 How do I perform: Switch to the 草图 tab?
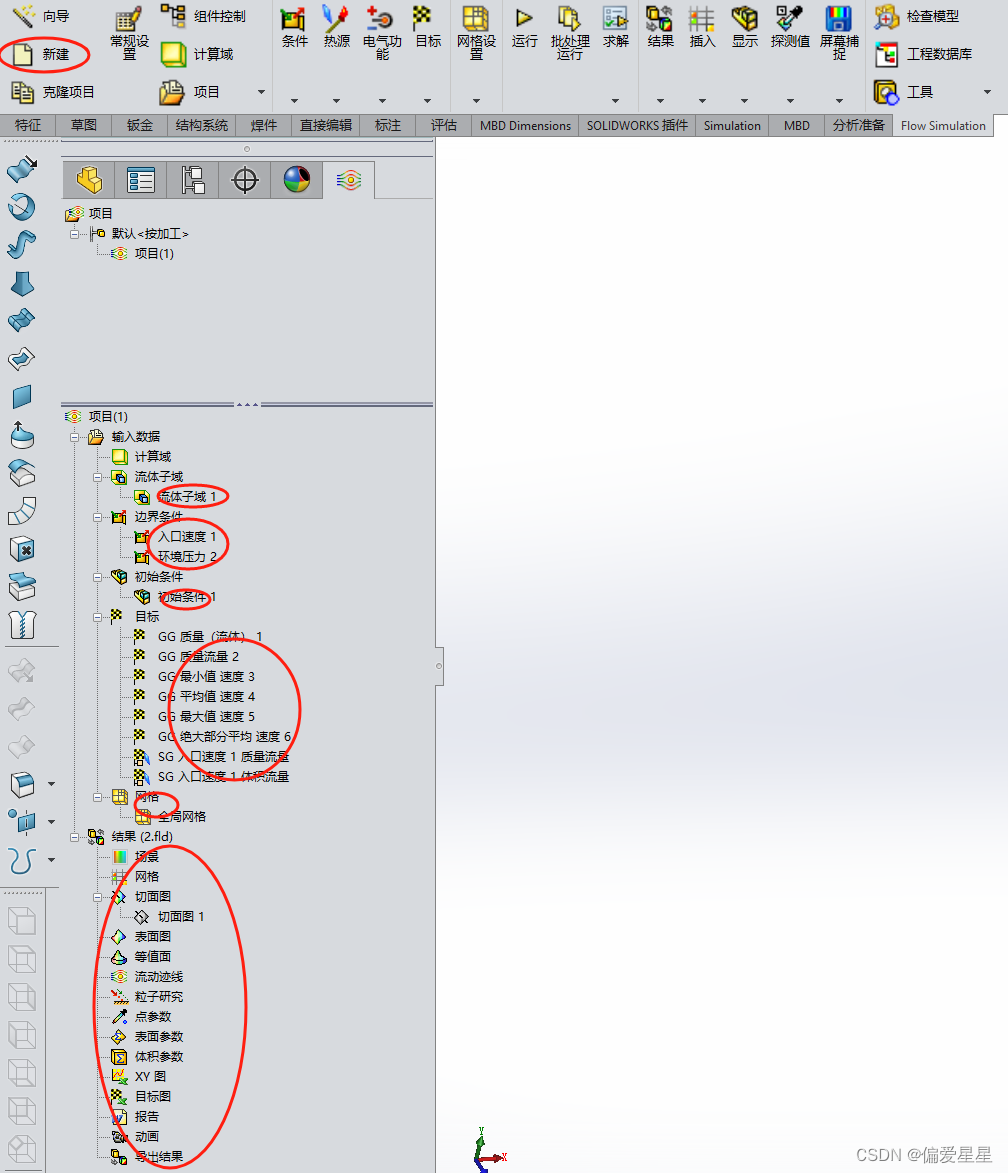(83, 125)
